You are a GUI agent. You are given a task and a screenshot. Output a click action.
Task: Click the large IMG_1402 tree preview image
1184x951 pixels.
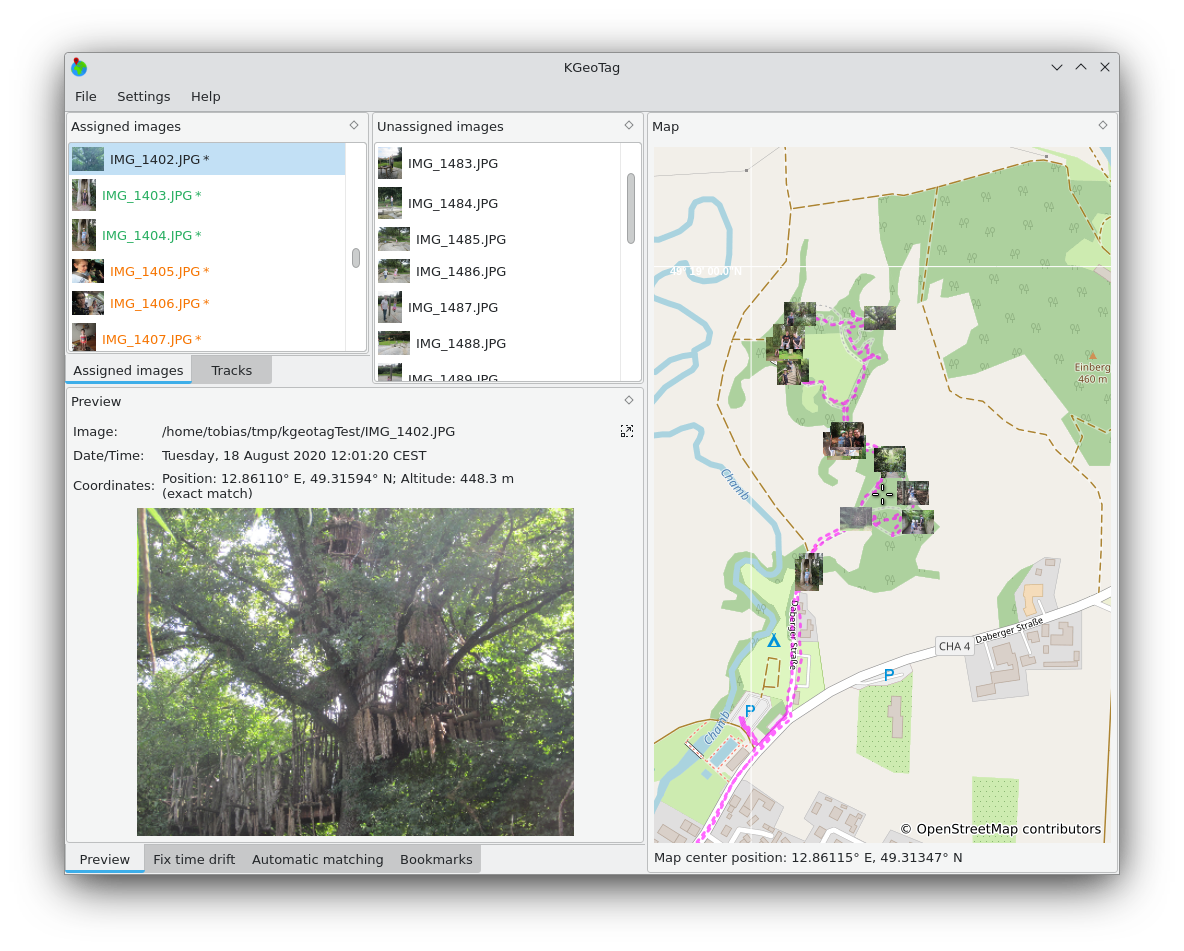click(x=355, y=672)
